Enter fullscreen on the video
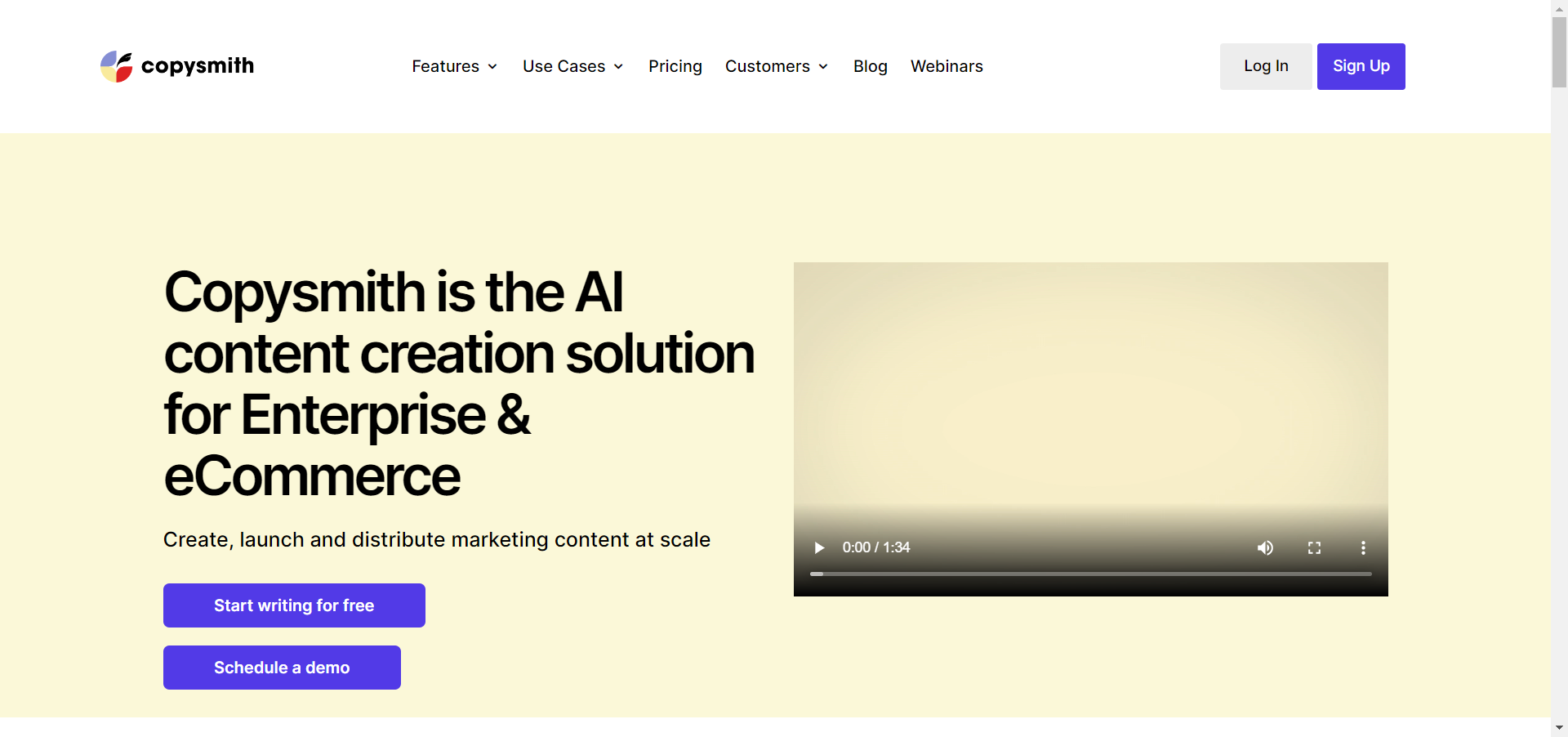This screenshot has height=737, width=1568. click(x=1314, y=547)
